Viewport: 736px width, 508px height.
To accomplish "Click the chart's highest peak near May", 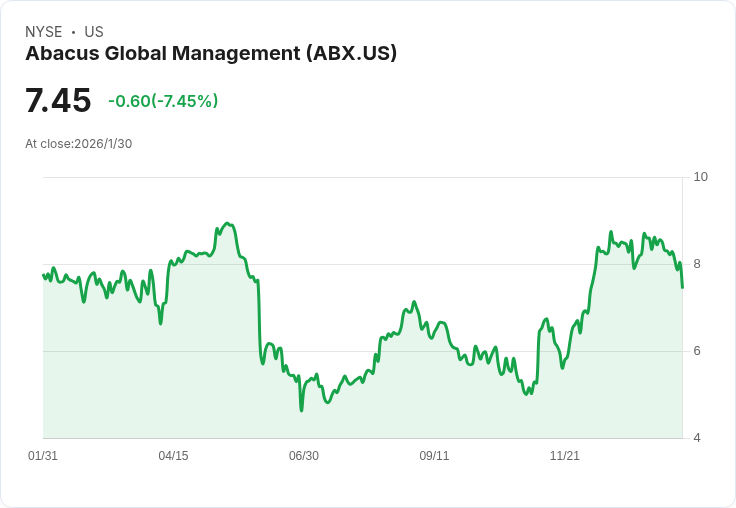I will pyautogui.click(x=228, y=223).
